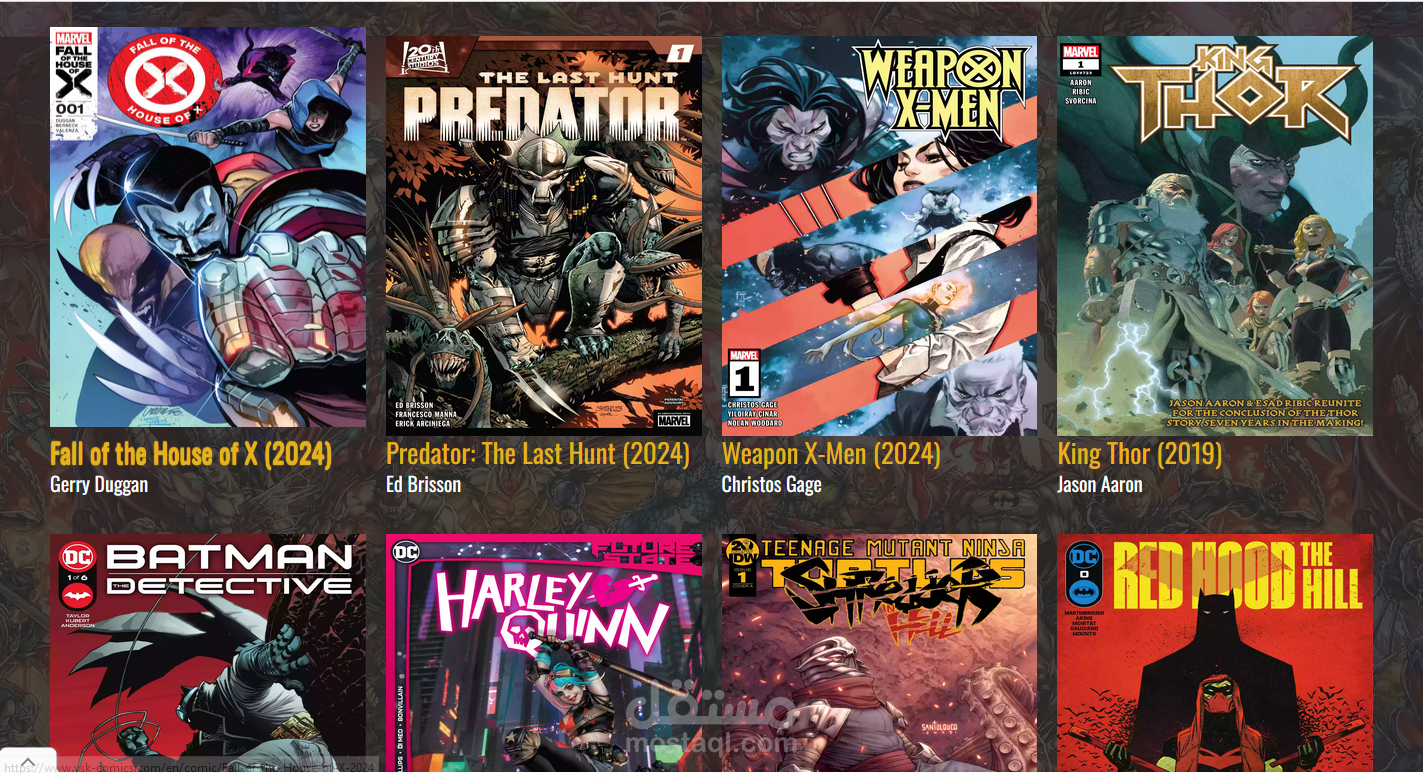
Task: Open the Weapon X-Men comic cover
Action: (879, 236)
